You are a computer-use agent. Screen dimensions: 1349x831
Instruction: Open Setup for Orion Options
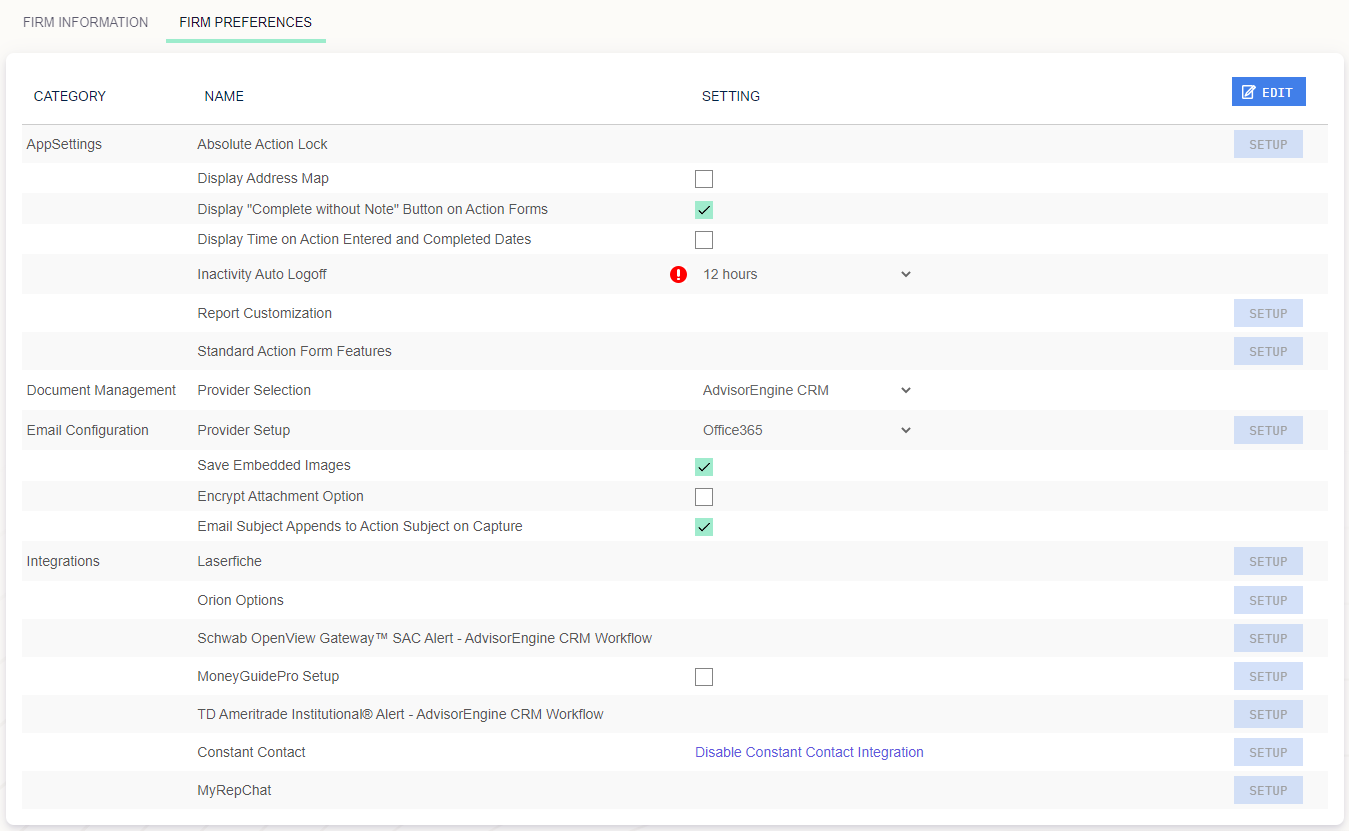click(1268, 600)
